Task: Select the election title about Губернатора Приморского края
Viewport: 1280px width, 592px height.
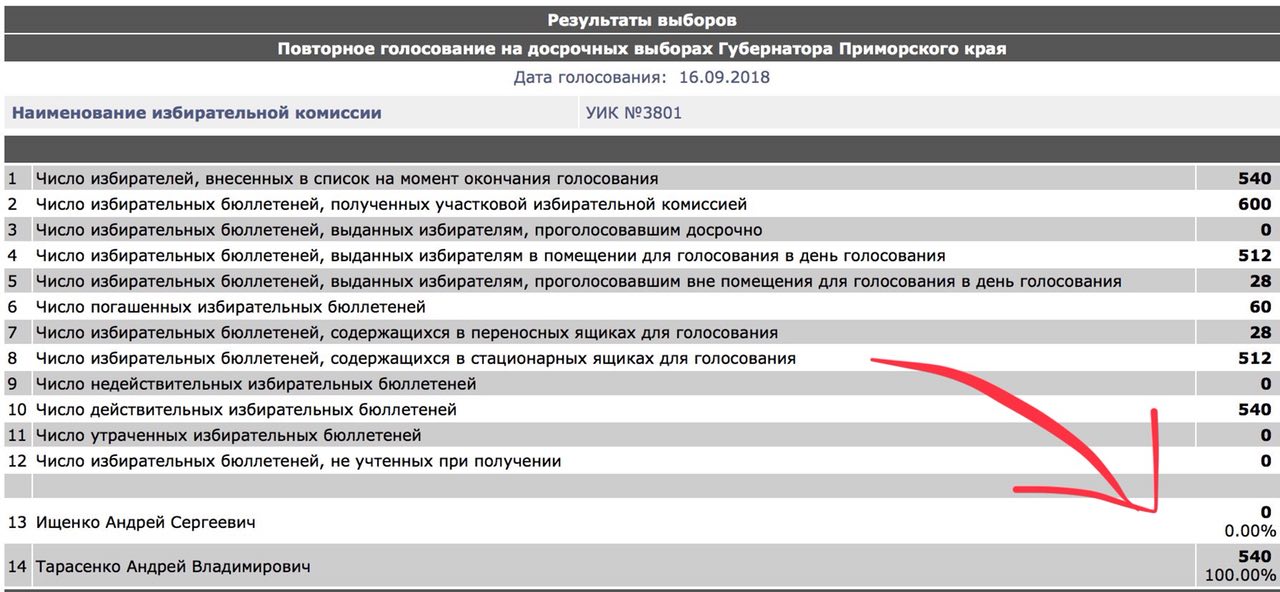Action: point(641,49)
